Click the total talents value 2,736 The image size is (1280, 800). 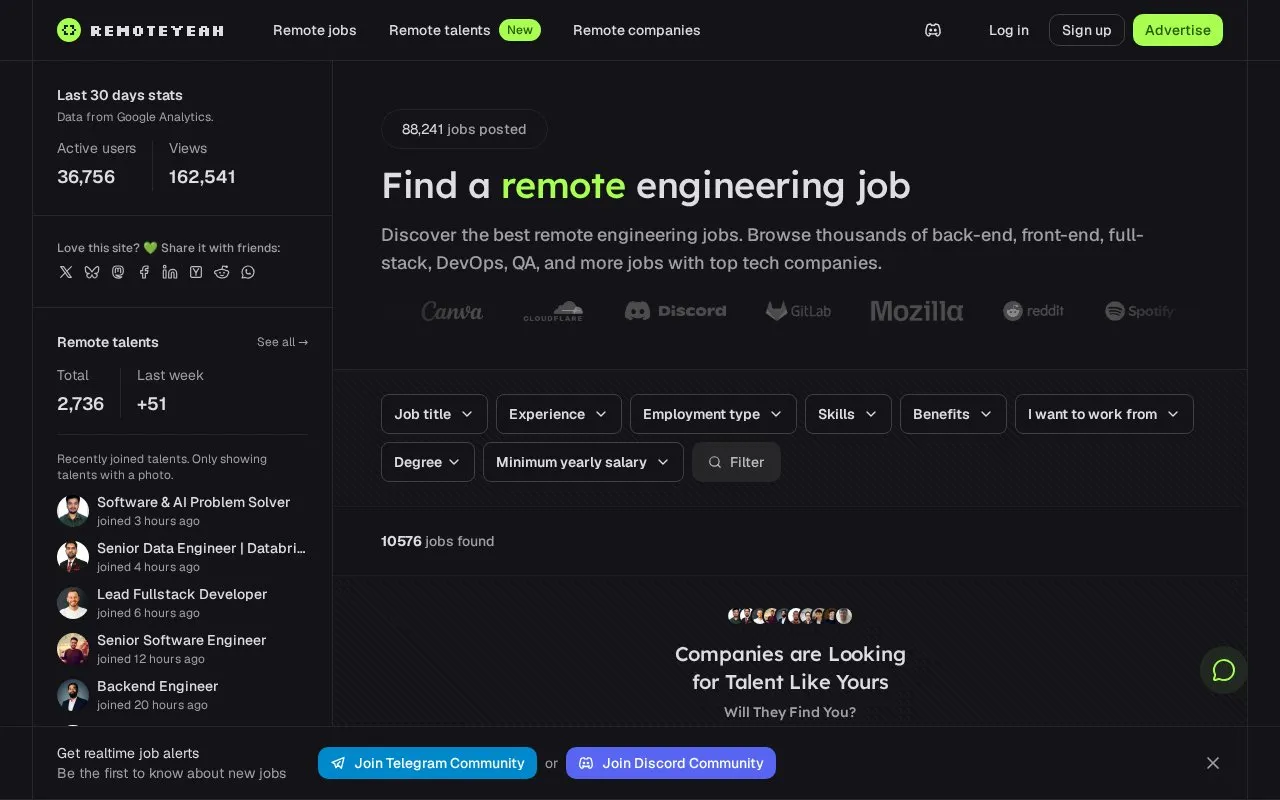80,404
